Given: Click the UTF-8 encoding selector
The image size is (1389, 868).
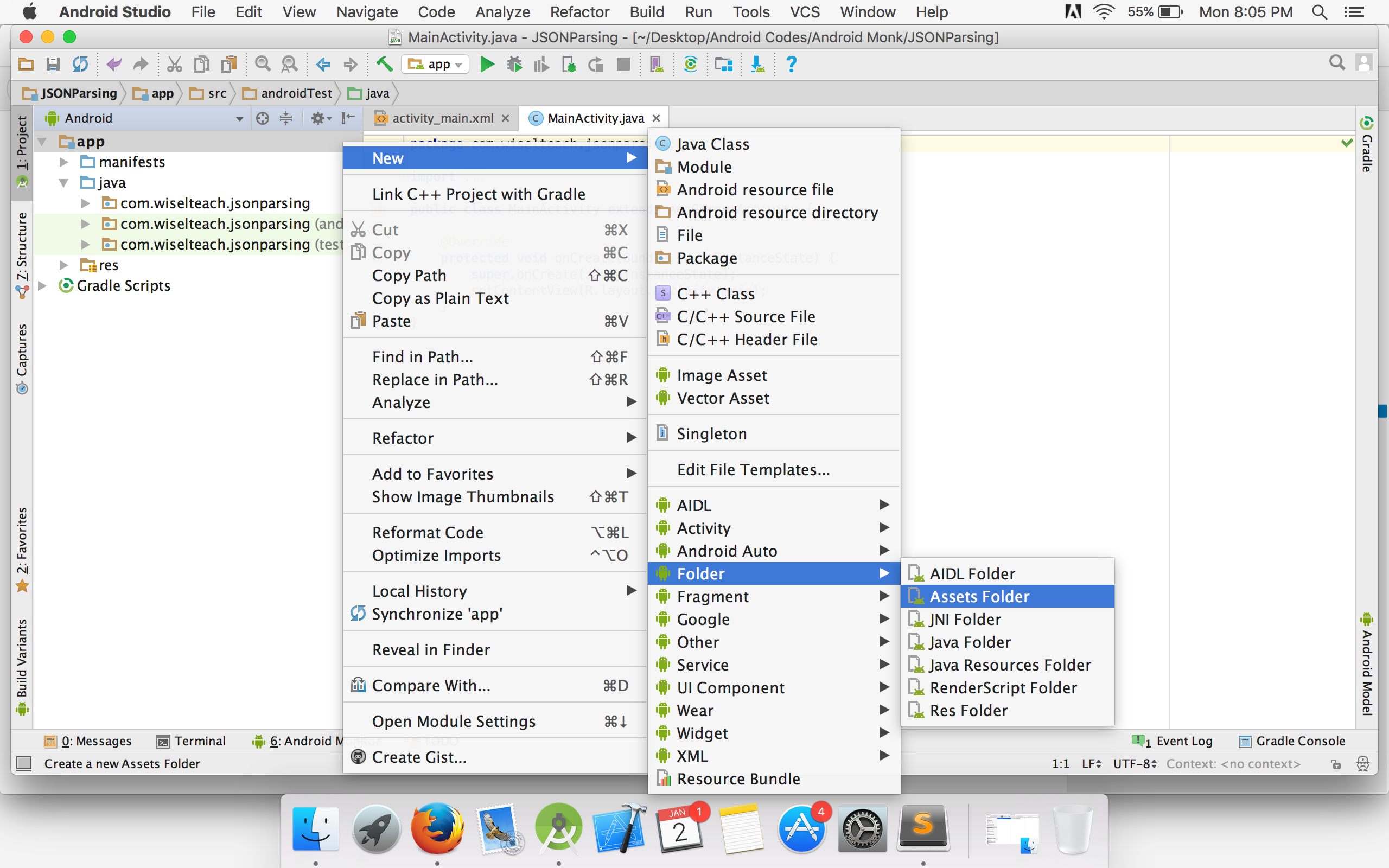Looking at the screenshot, I should click(1135, 764).
